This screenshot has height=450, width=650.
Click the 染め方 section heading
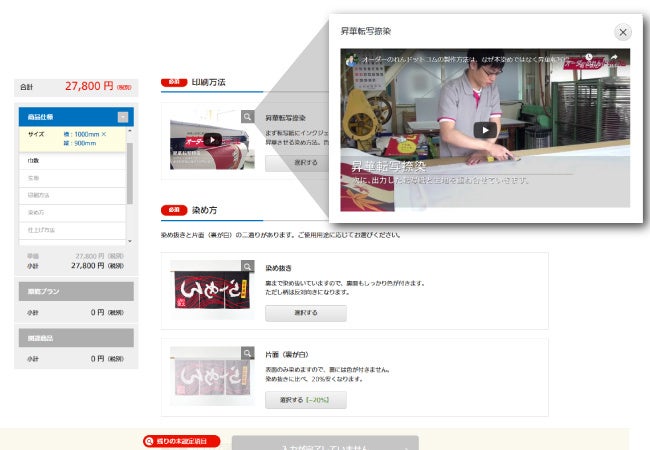coord(204,210)
